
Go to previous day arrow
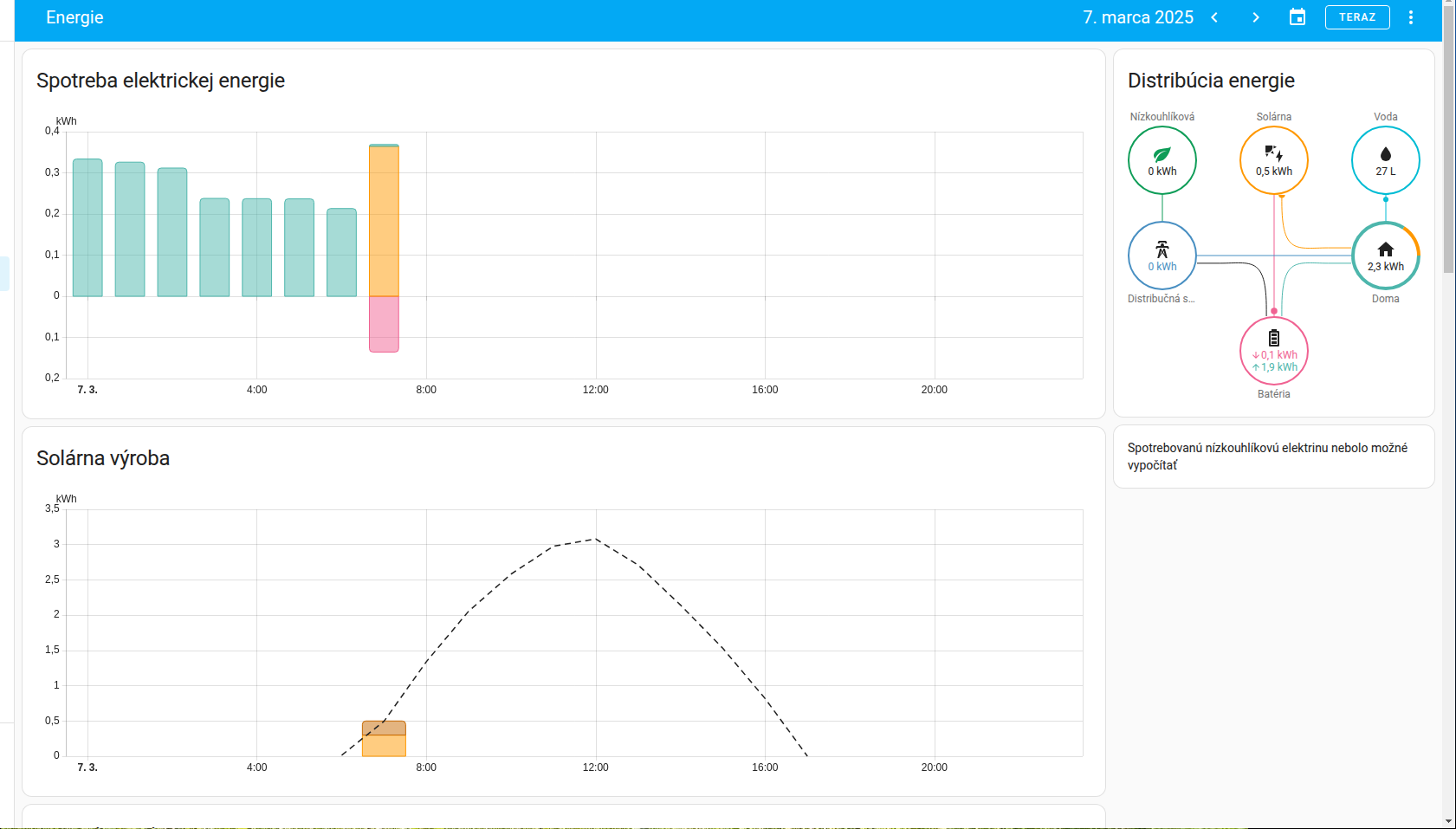click(1214, 17)
